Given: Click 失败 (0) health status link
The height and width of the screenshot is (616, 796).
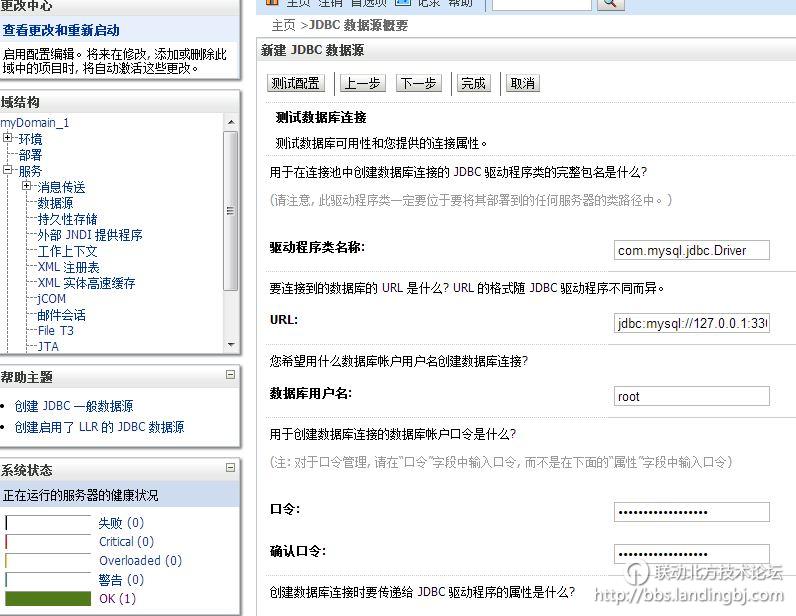Looking at the screenshot, I should [x=121, y=523].
